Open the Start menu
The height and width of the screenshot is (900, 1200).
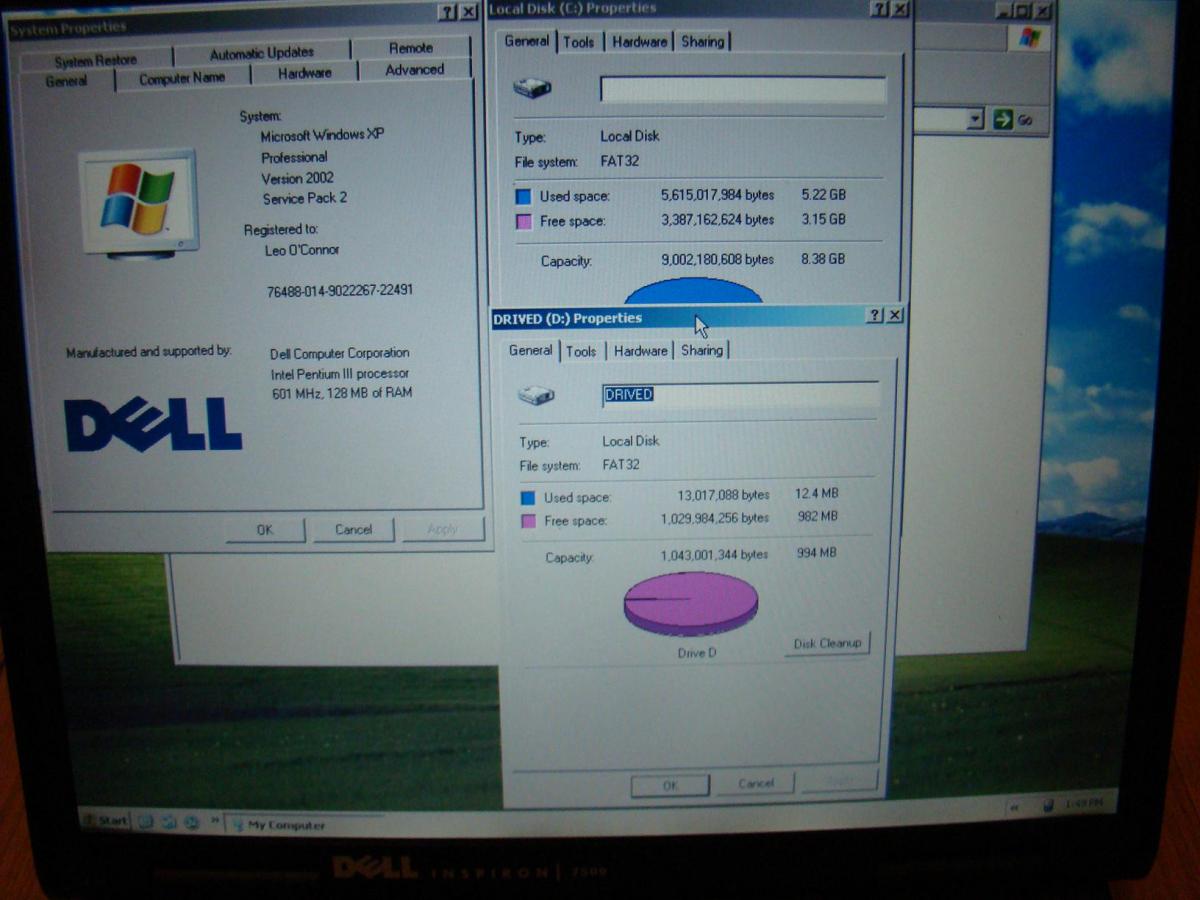click(106, 821)
